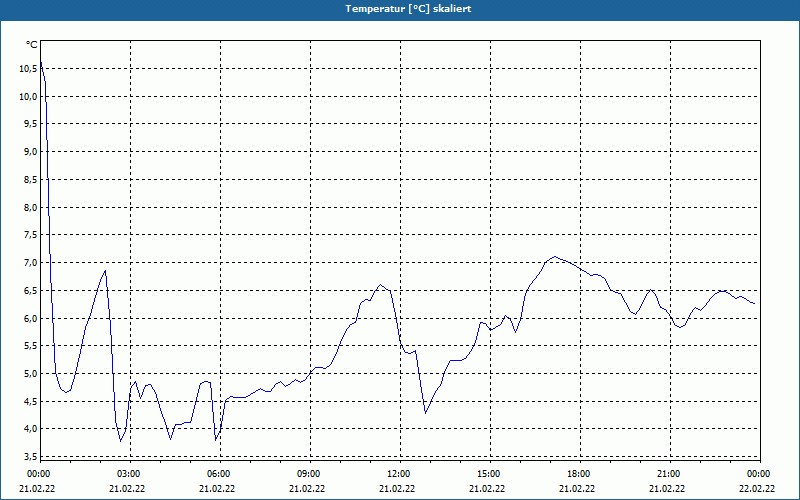Click the °C unit label on the axis
Image resolution: width=800 pixels, height=500 pixels.
32,45
